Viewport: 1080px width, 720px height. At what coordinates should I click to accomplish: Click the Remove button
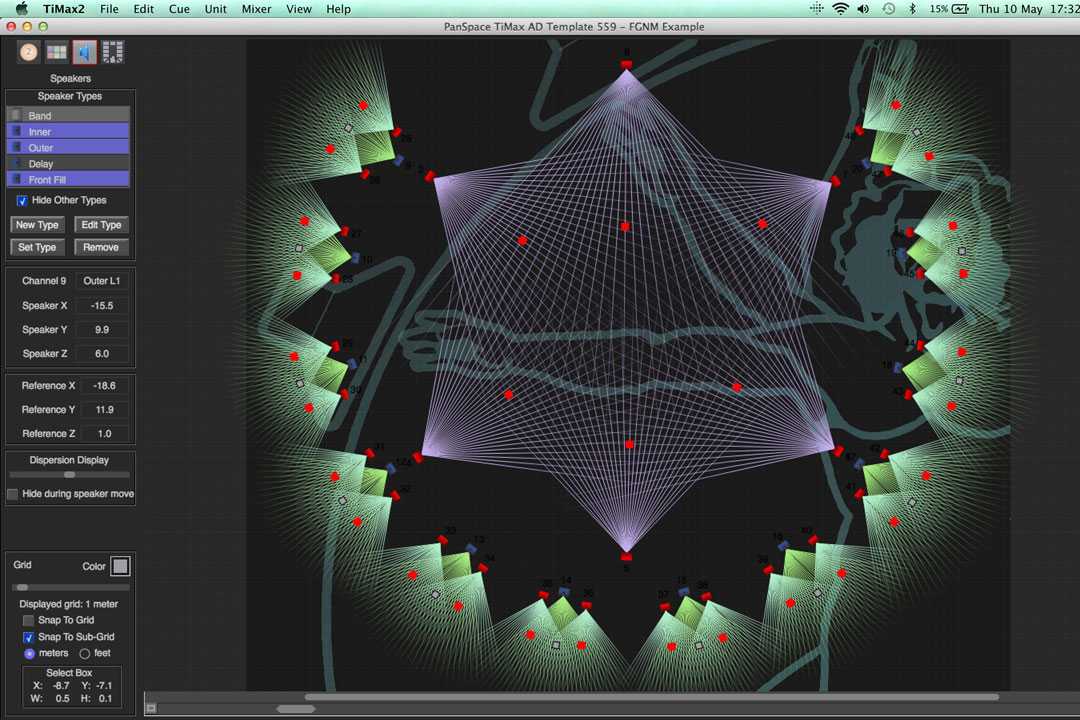pos(101,247)
